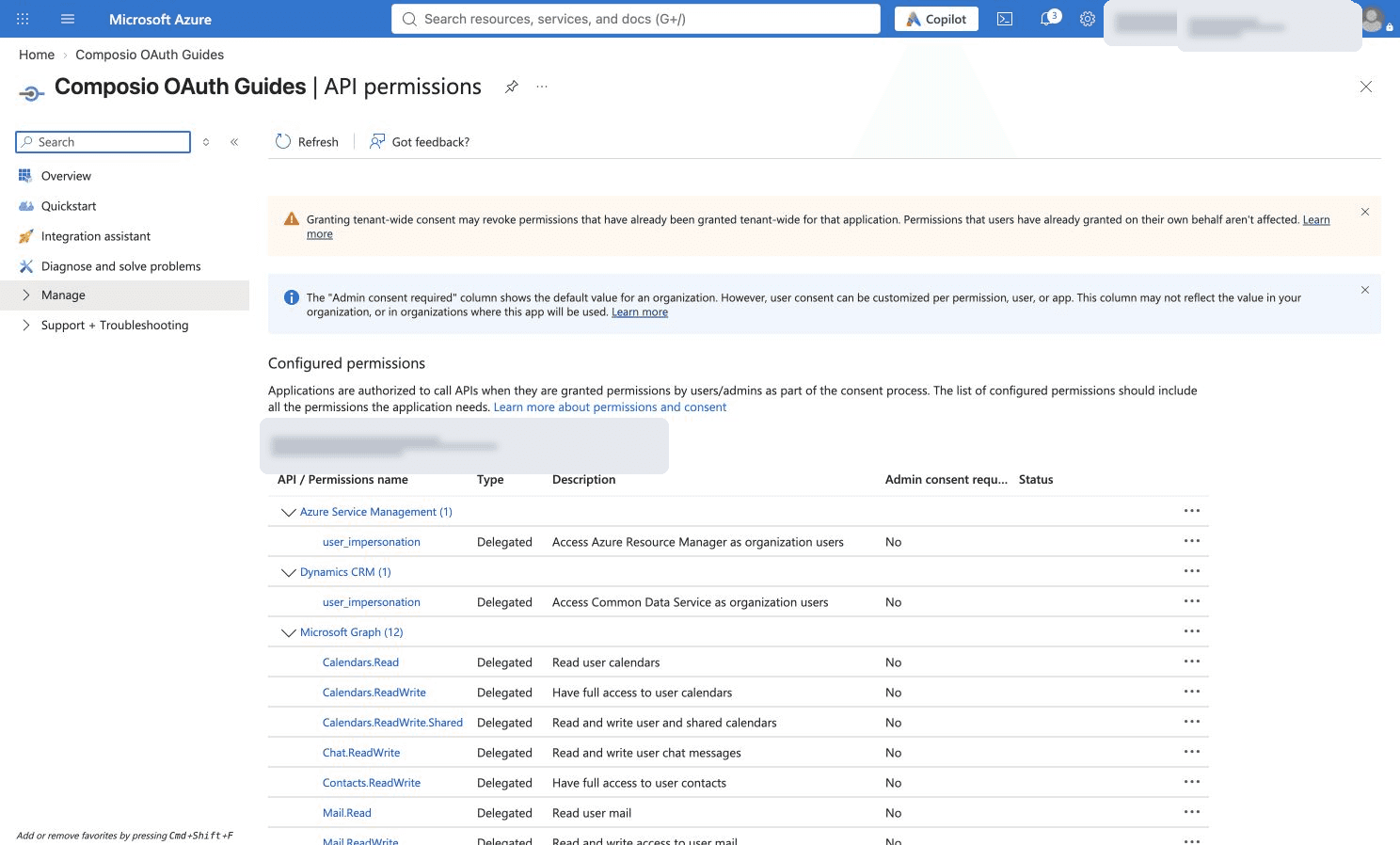Collapse the Azure Service Management group
Screen dimensions: 1400x845
click(289, 512)
